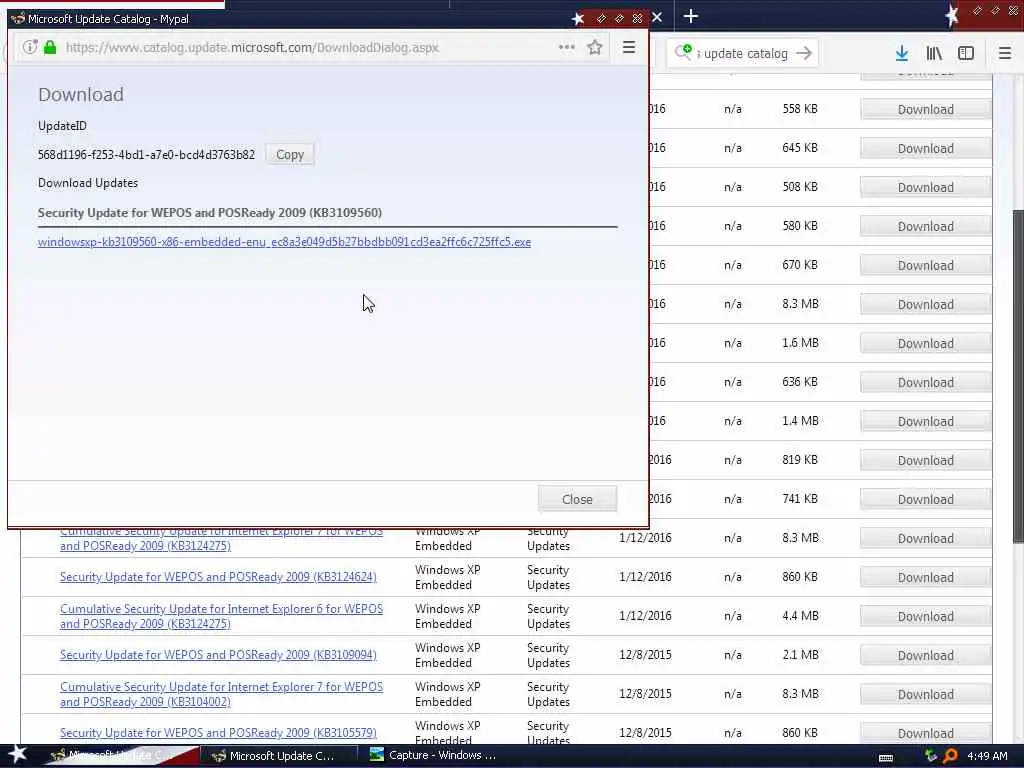The width and height of the screenshot is (1024, 768).
Task: Click the page vertical scrollbar thumb
Action: coord(1018,376)
